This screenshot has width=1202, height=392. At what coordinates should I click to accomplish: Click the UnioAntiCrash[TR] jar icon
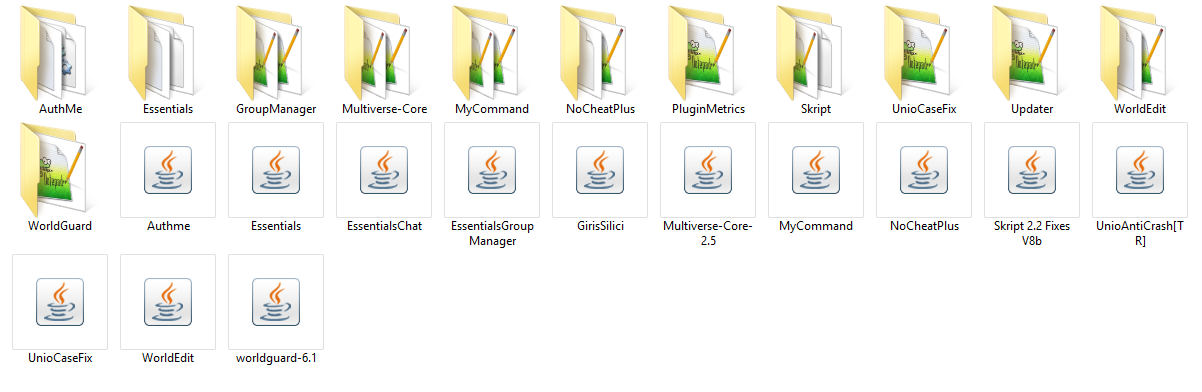(1139, 169)
